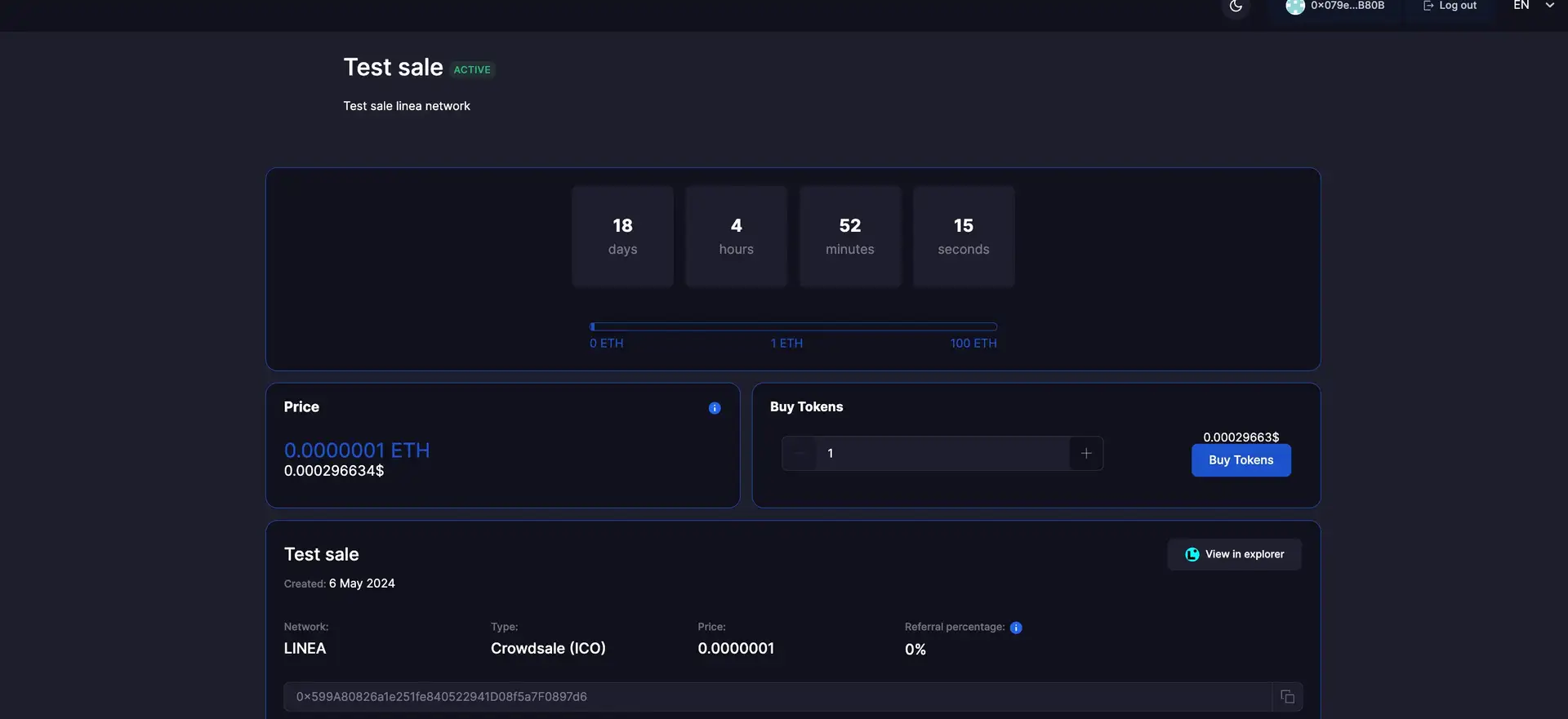The width and height of the screenshot is (1568, 719).
Task: Copy the contract address
Action: 1287,697
